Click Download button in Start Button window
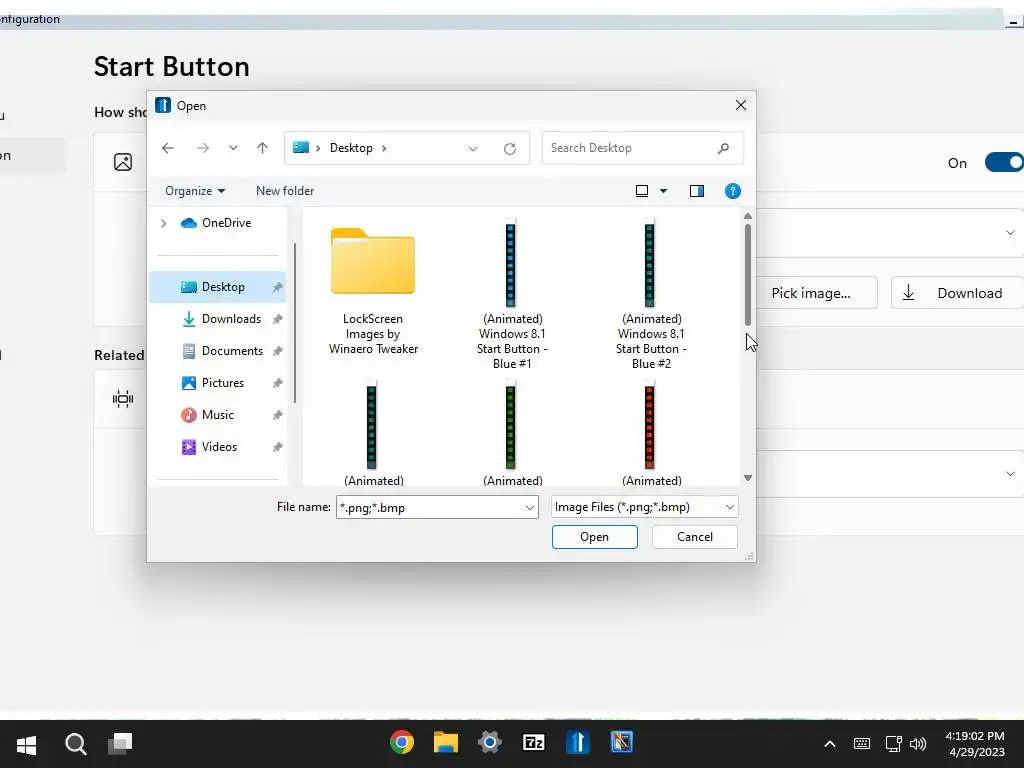The image size is (1024, 768). tap(957, 293)
